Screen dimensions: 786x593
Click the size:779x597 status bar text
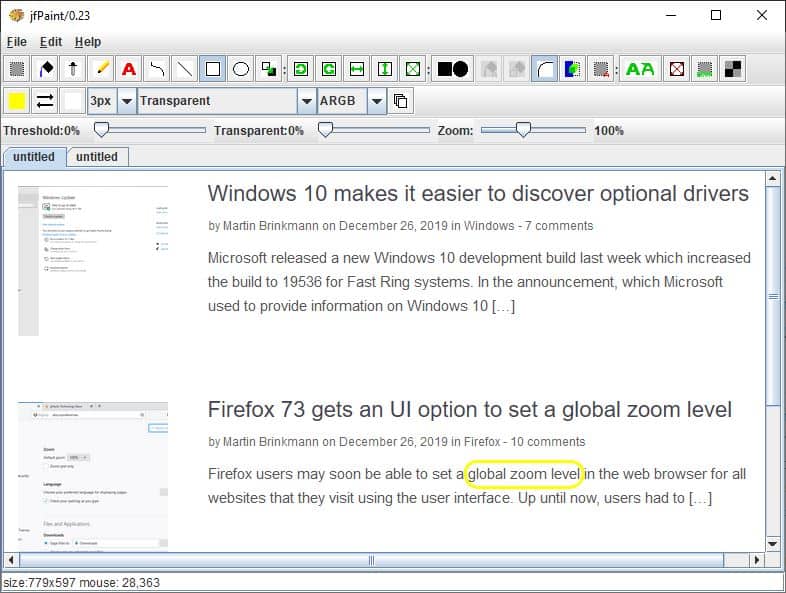coord(39,582)
